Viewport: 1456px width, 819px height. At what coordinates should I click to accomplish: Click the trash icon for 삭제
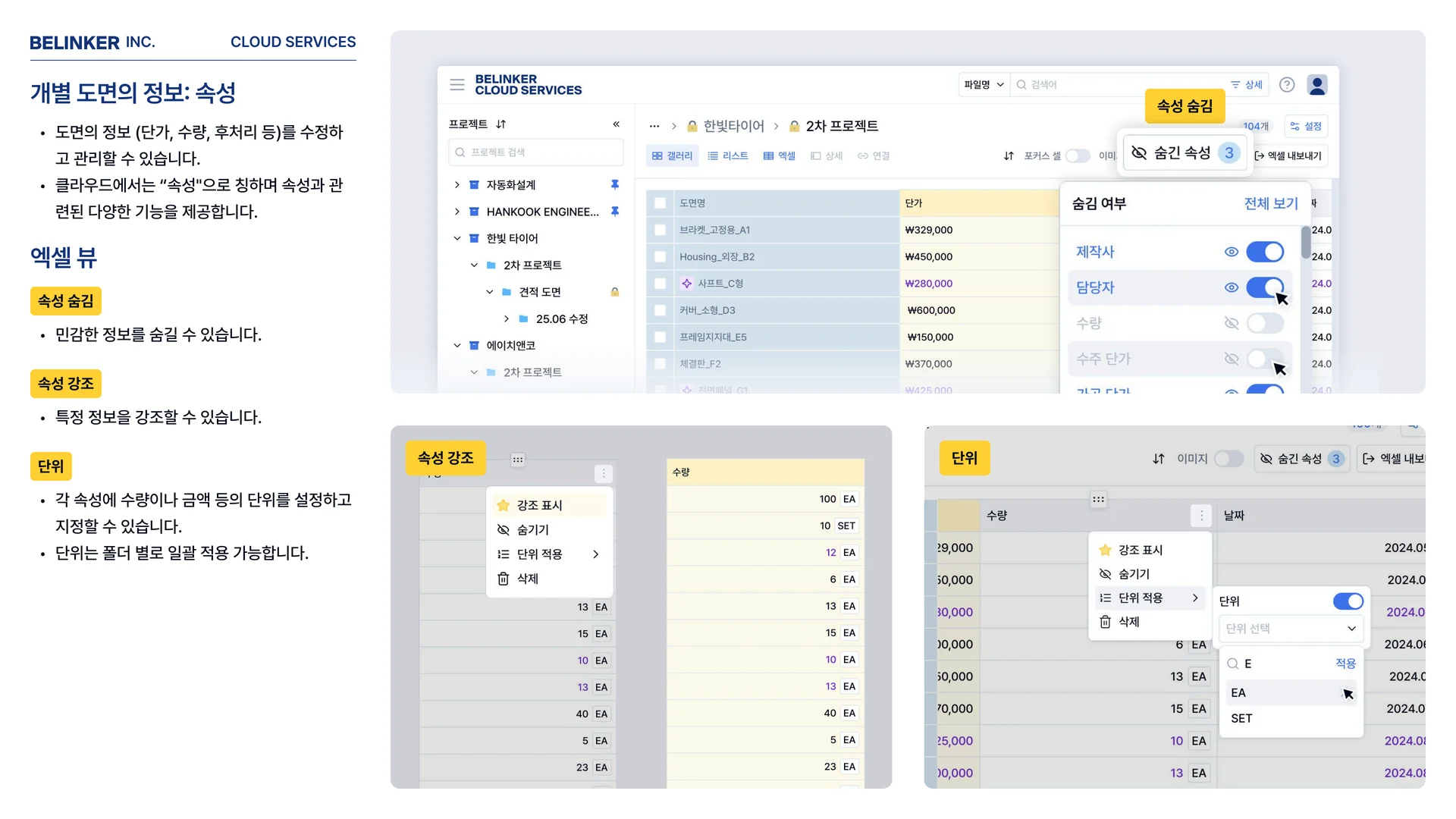click(x=504, y=579)
